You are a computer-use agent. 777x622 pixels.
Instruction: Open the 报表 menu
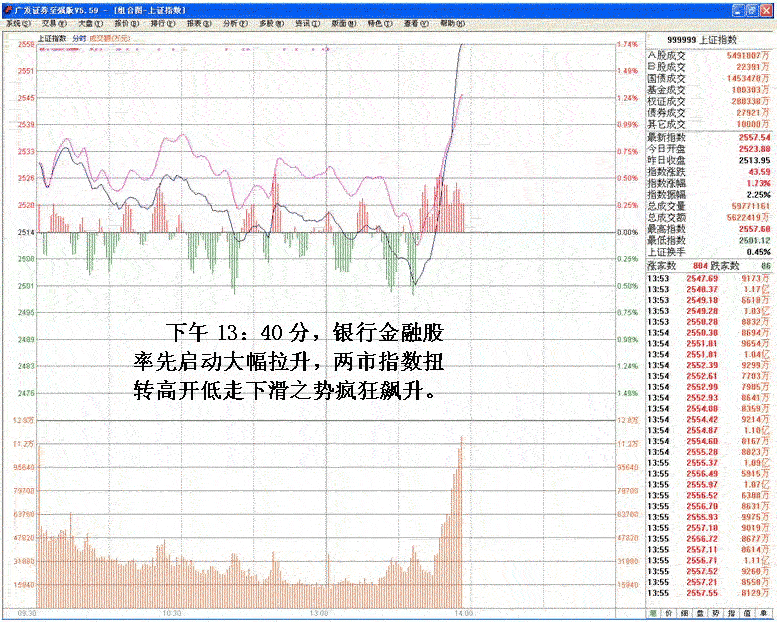(199, 22)
